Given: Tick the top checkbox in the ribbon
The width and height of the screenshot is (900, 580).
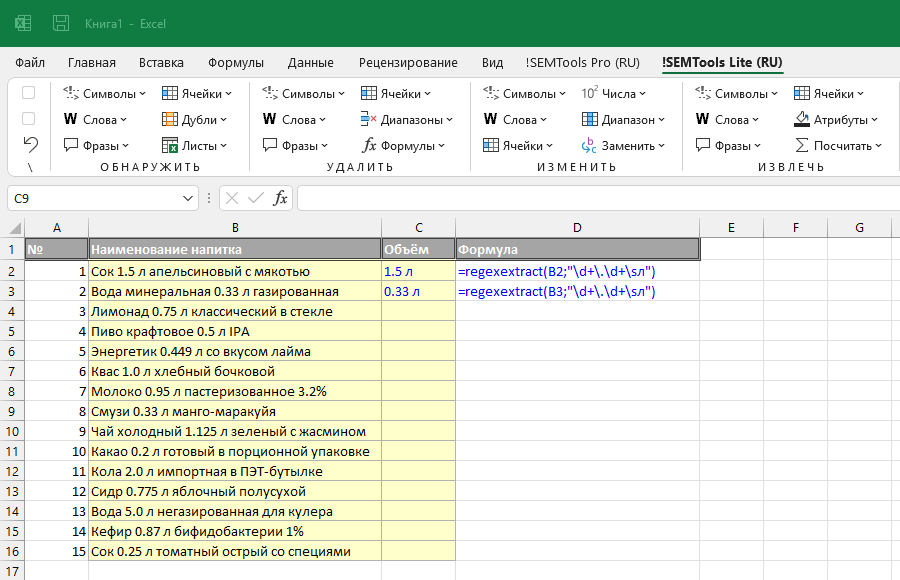Looking at the screenshot, I should point(28,92).
